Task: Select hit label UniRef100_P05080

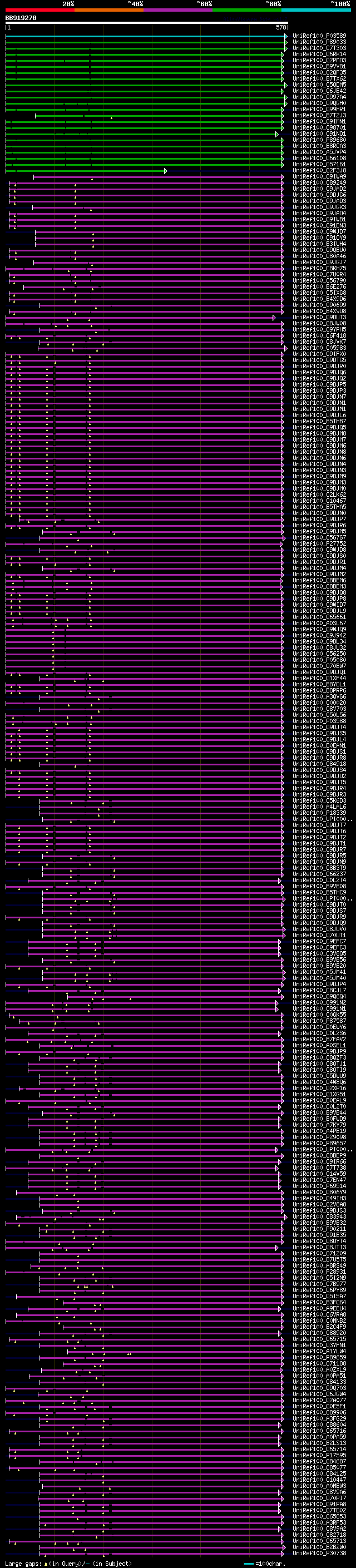Action: tap(319, 660)
